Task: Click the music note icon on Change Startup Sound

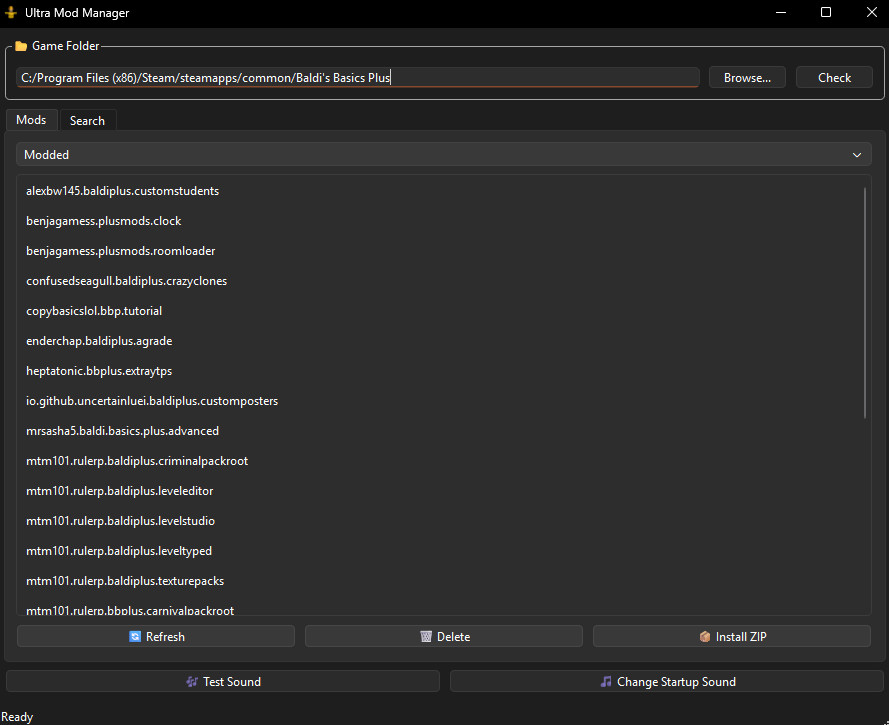Action: [605, 681]
